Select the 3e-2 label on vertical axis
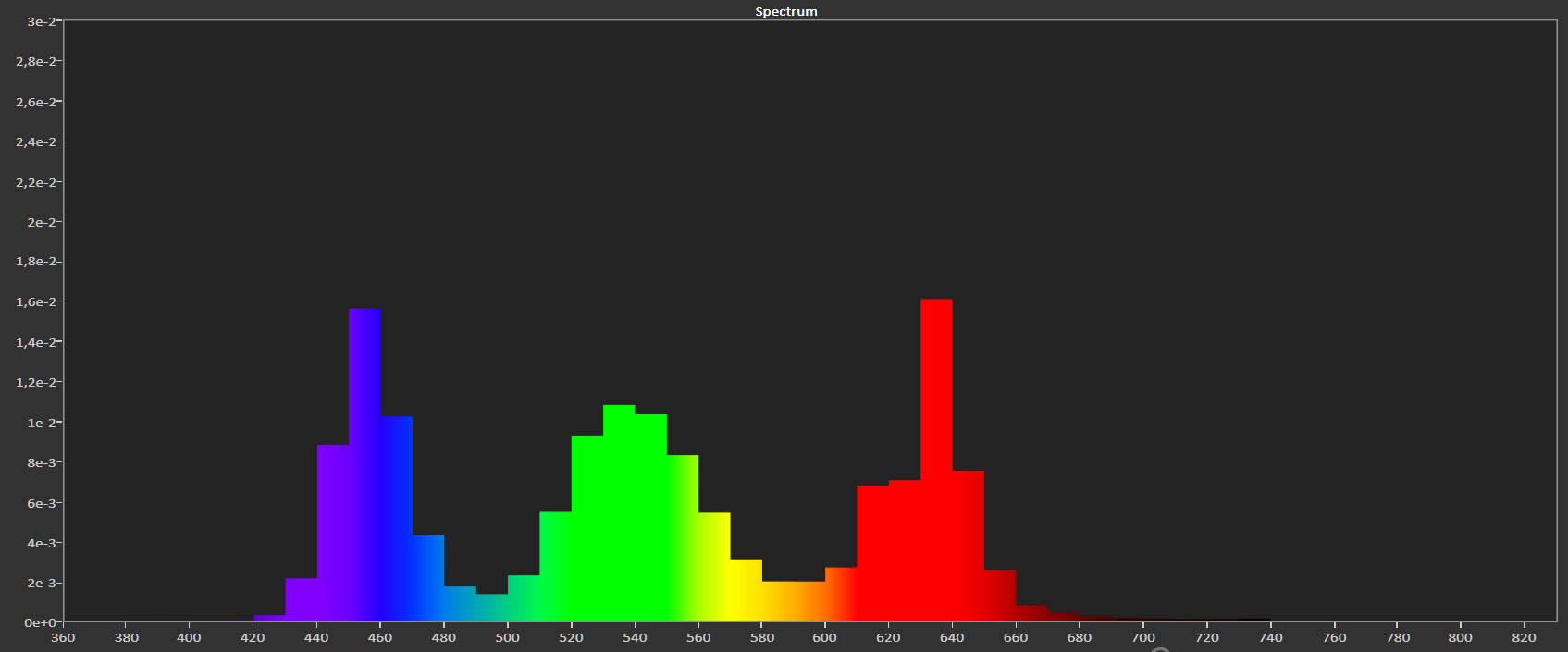Viewport: 1568px width, 652px height. pyautogui.click(x=41, y=21)
